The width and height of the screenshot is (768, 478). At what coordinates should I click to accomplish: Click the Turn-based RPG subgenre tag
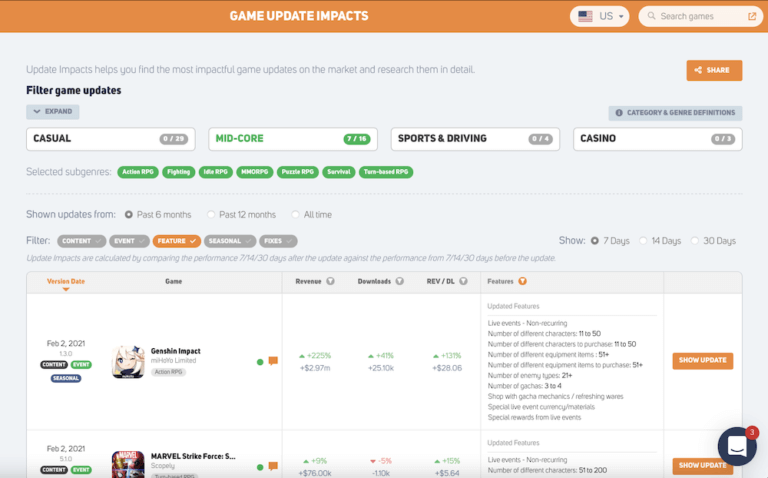point(386,172)
